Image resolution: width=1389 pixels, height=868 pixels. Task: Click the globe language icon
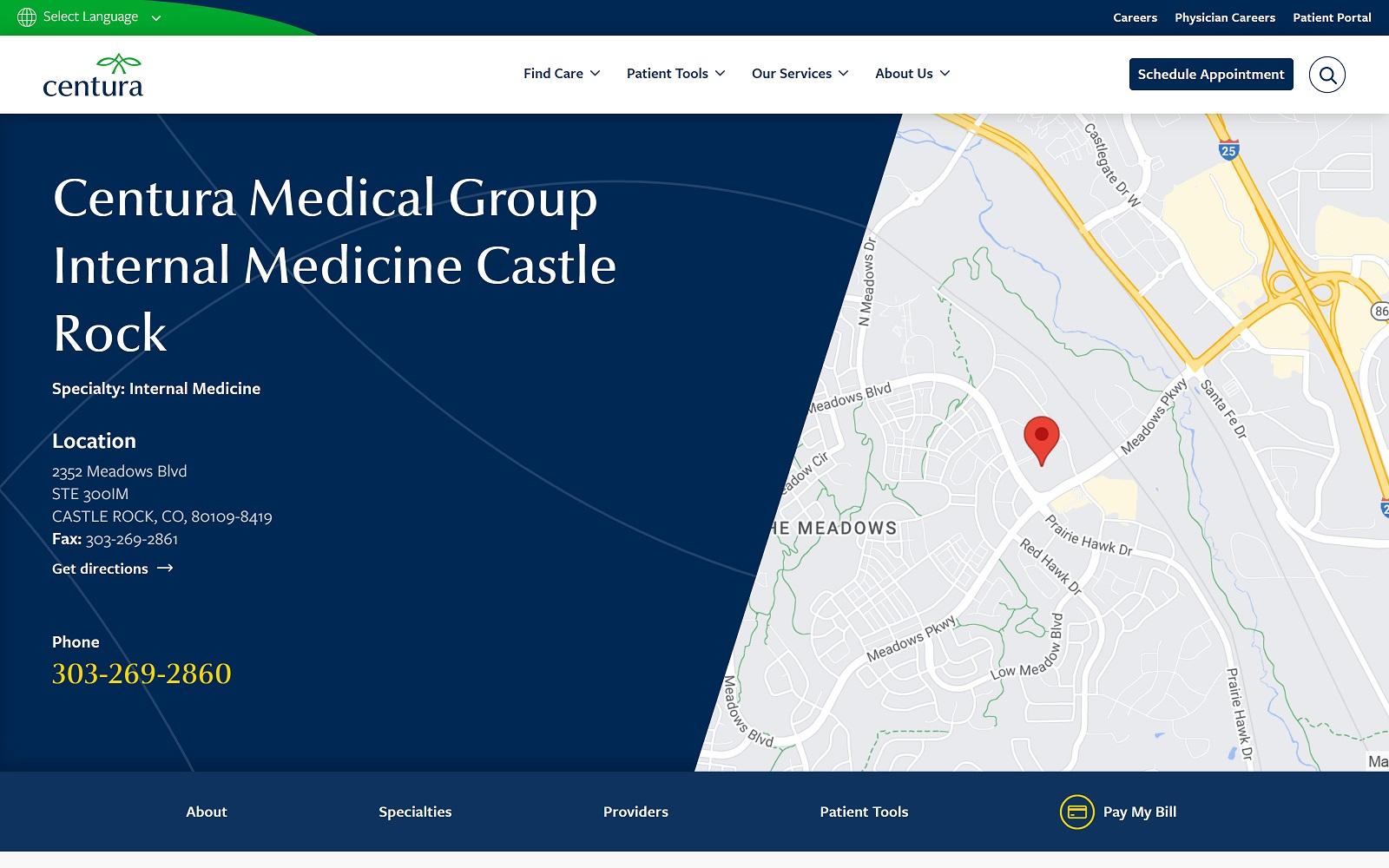(x=27, y=17)
